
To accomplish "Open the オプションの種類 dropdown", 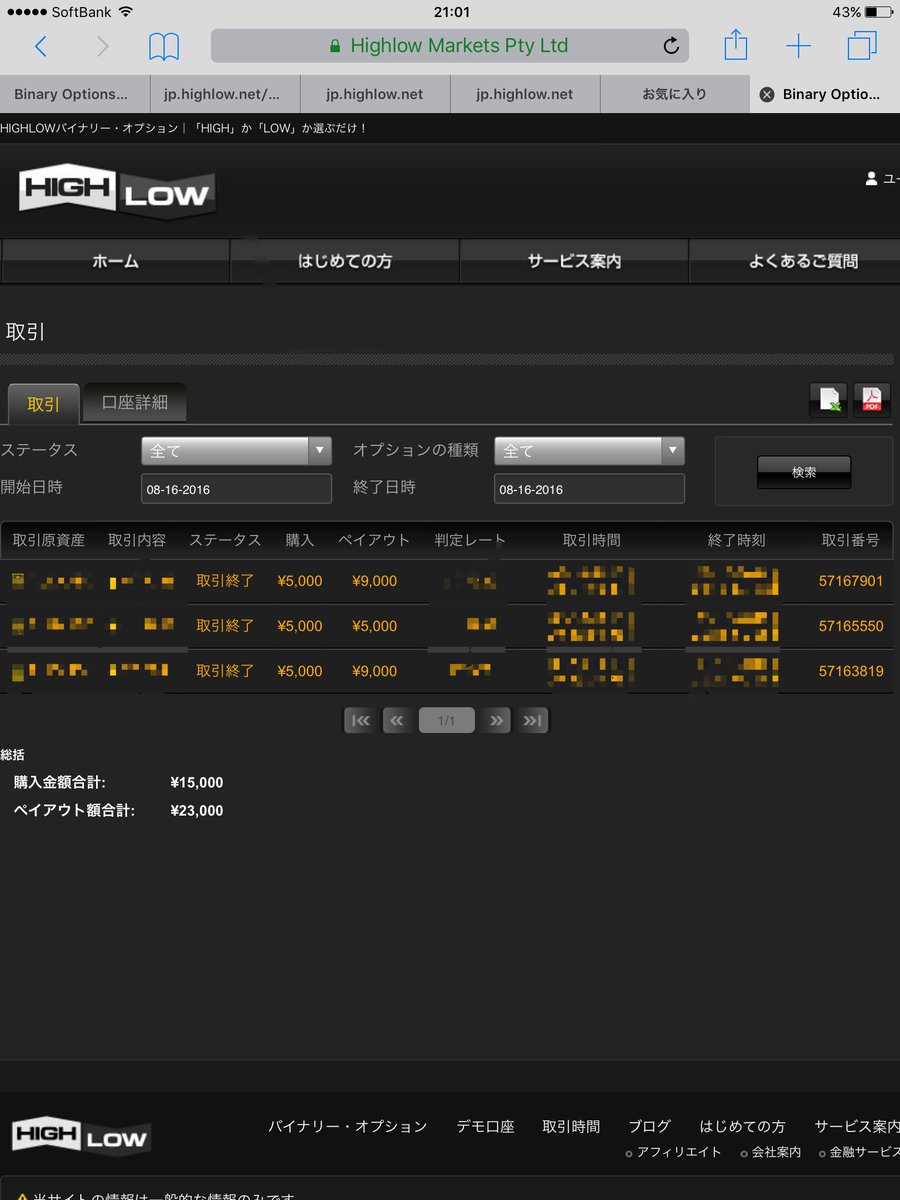I will coord(589,451).
